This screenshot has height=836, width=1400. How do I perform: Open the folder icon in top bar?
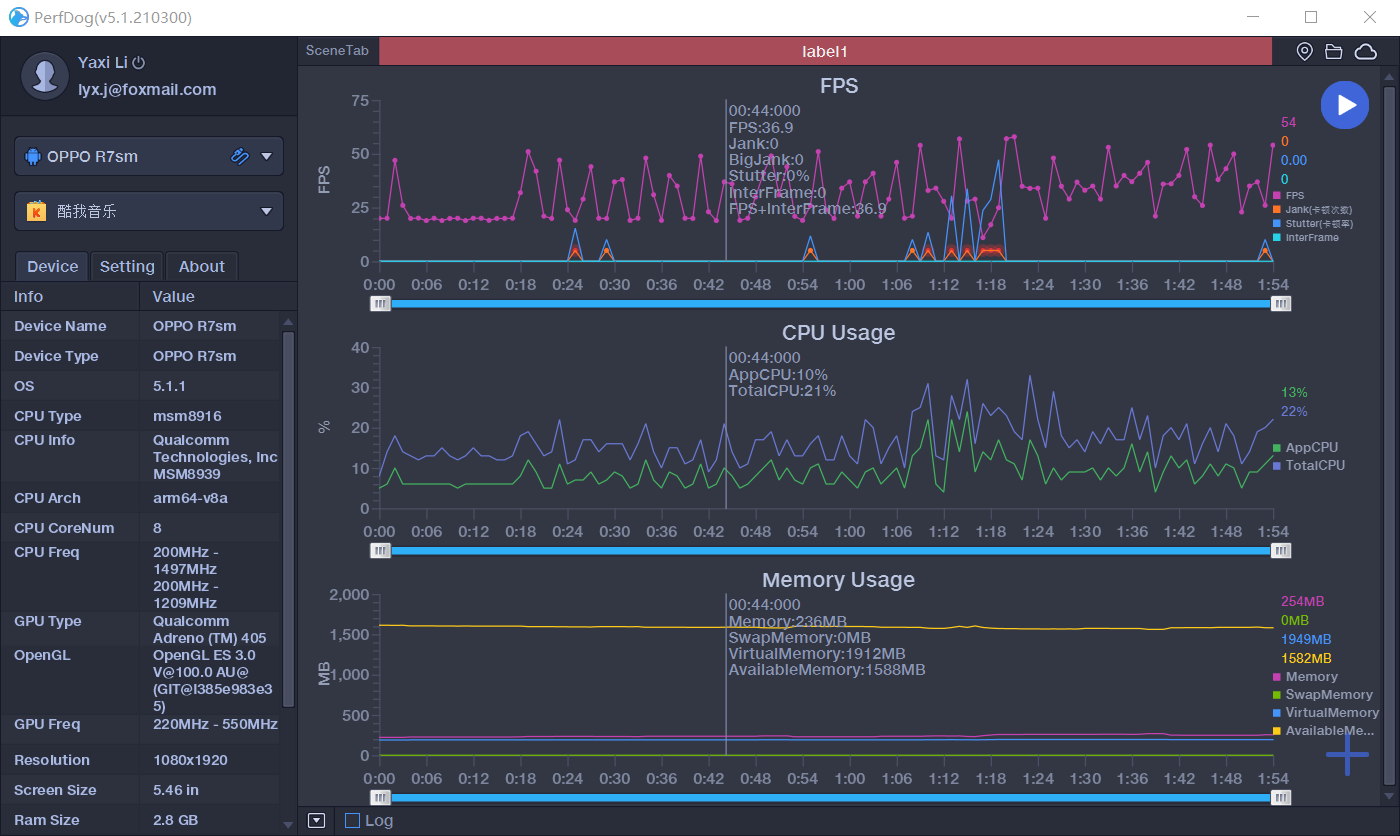(x=1334, y=52)
